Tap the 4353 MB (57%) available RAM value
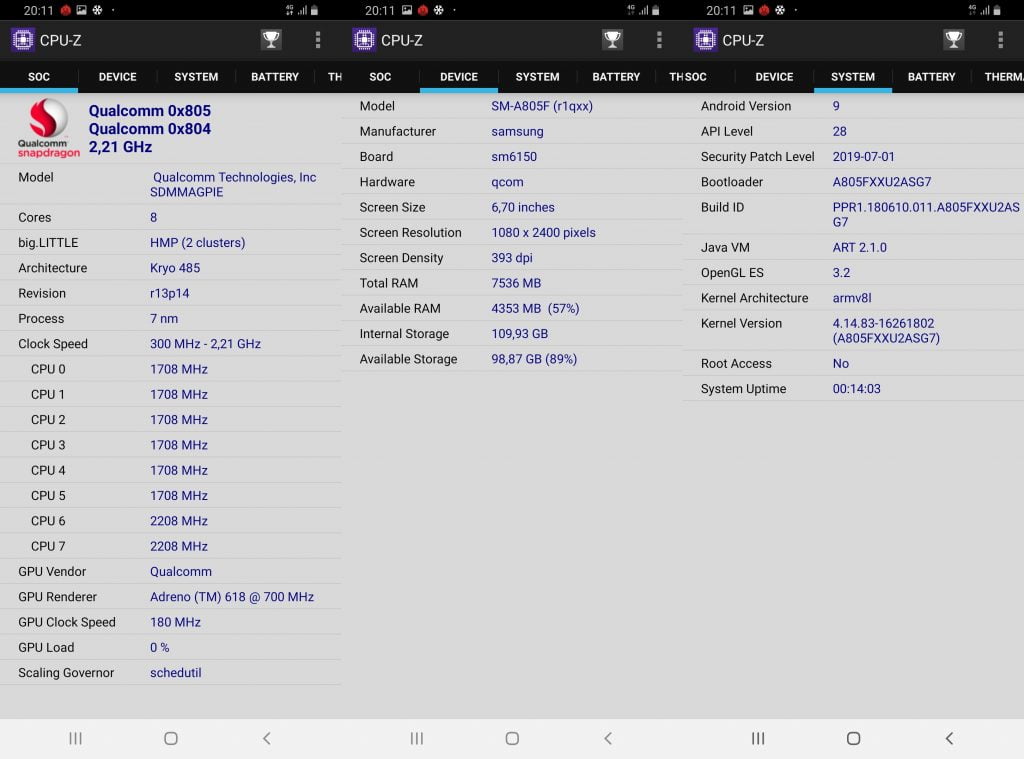The image size is (1024, 759). pyautogui.click(x=536, y=308)
